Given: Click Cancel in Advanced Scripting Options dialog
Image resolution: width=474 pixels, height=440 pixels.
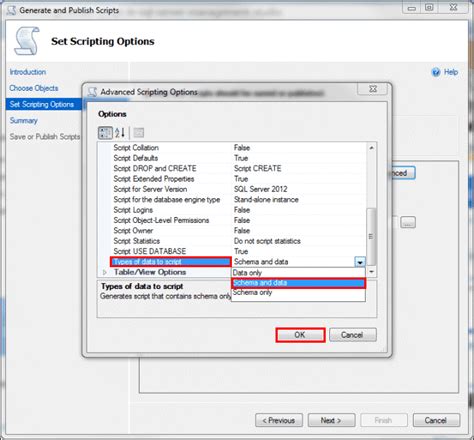Looking at the screenshot, I should coord(353,335).
